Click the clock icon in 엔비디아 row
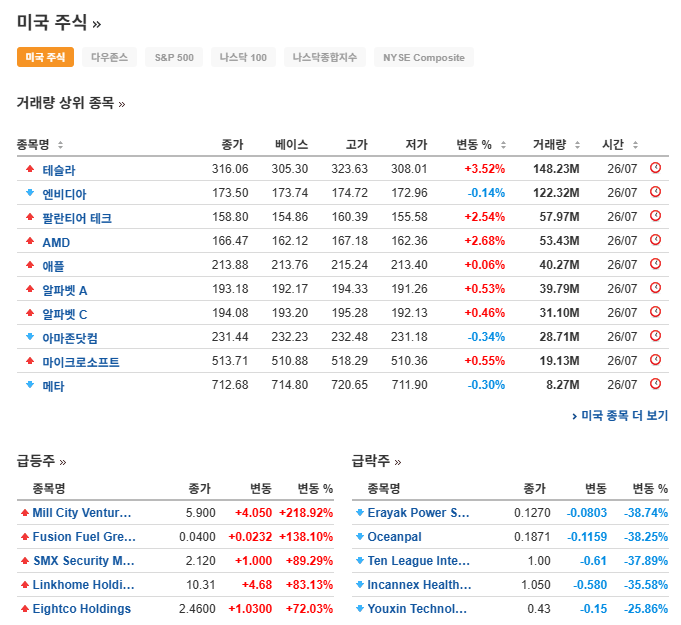 pos(655,192)
